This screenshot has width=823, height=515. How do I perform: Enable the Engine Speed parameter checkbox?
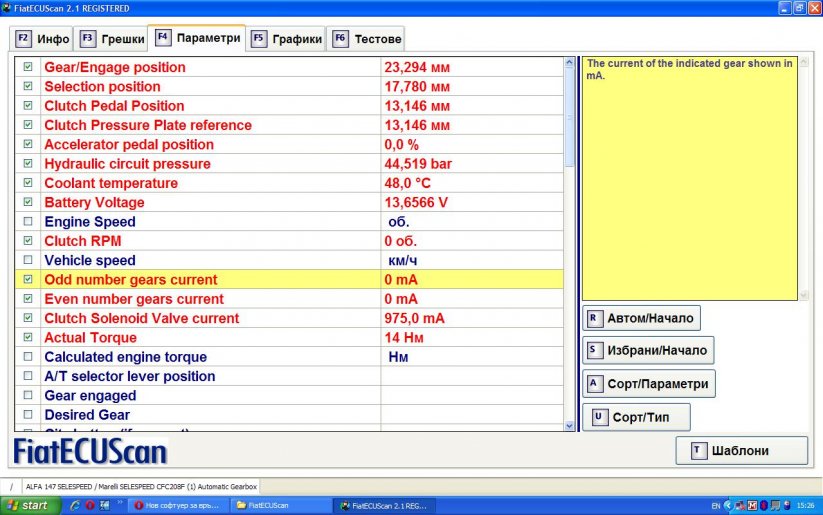click(28, 221)
